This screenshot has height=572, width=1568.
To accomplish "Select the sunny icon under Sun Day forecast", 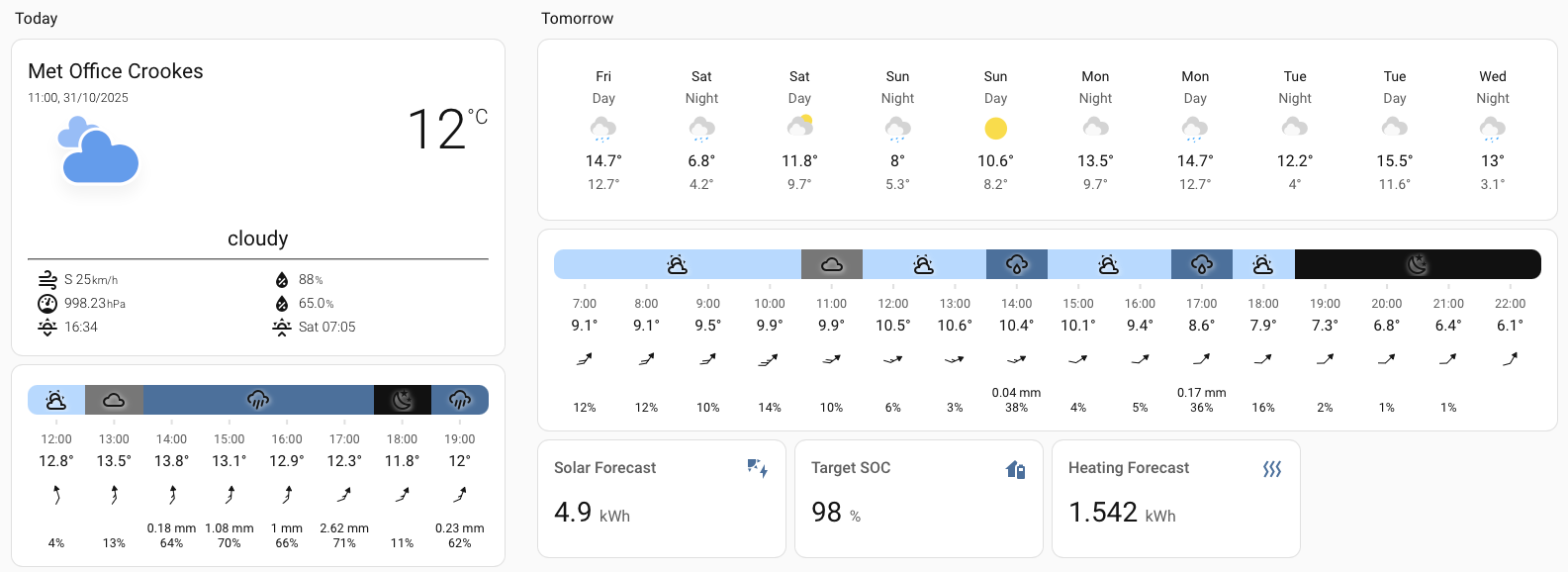I will pos(996,129).
